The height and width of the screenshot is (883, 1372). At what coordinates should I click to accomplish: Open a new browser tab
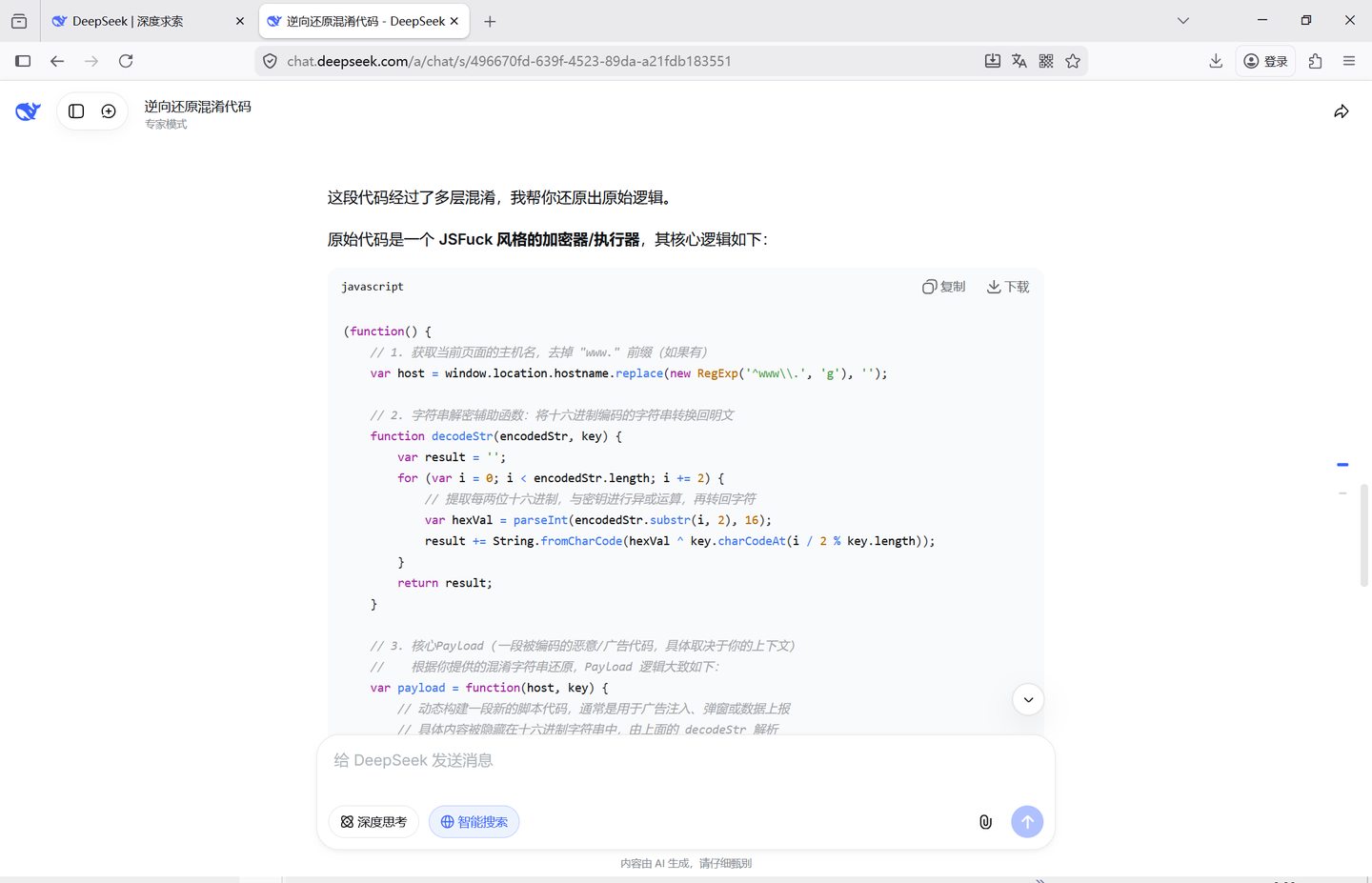point(490,21)
